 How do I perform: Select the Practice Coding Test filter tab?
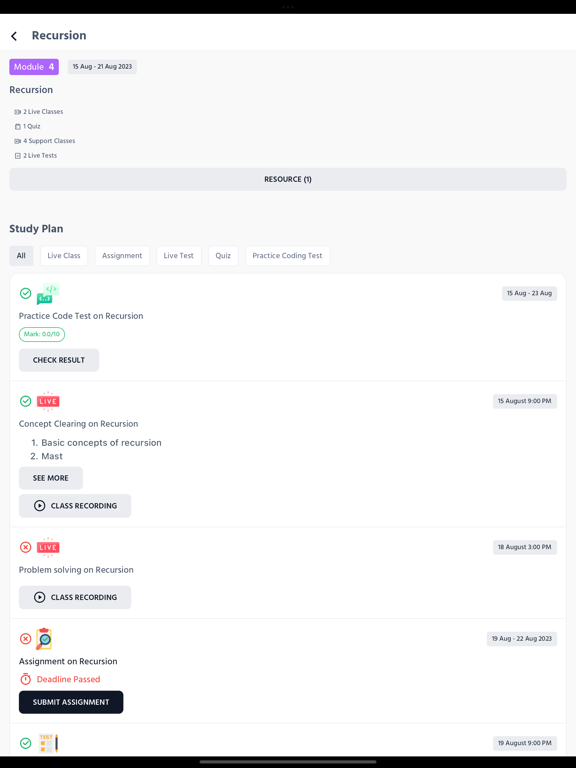(288, 256)
